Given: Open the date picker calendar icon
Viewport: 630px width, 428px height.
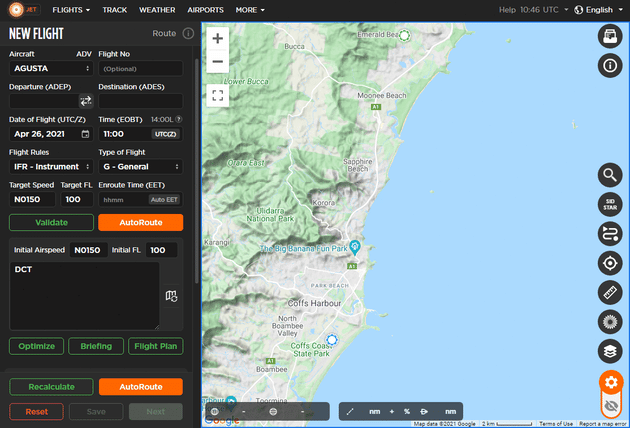Looking at the screenshot, I should [85, 134].
